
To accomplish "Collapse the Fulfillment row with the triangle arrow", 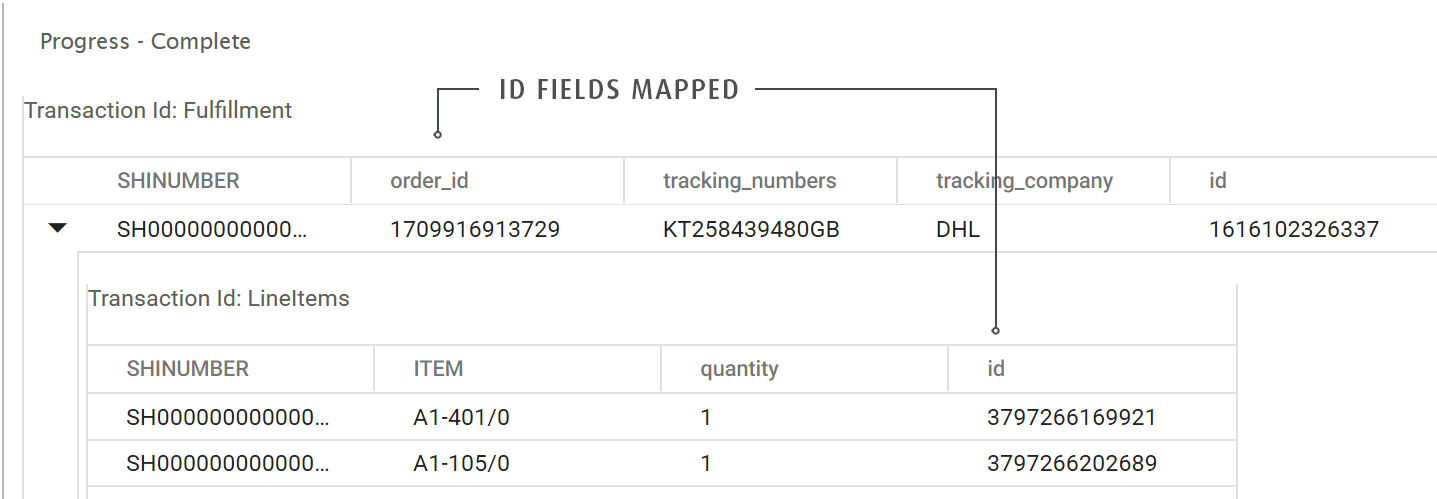I will click(x=58, y=229).
